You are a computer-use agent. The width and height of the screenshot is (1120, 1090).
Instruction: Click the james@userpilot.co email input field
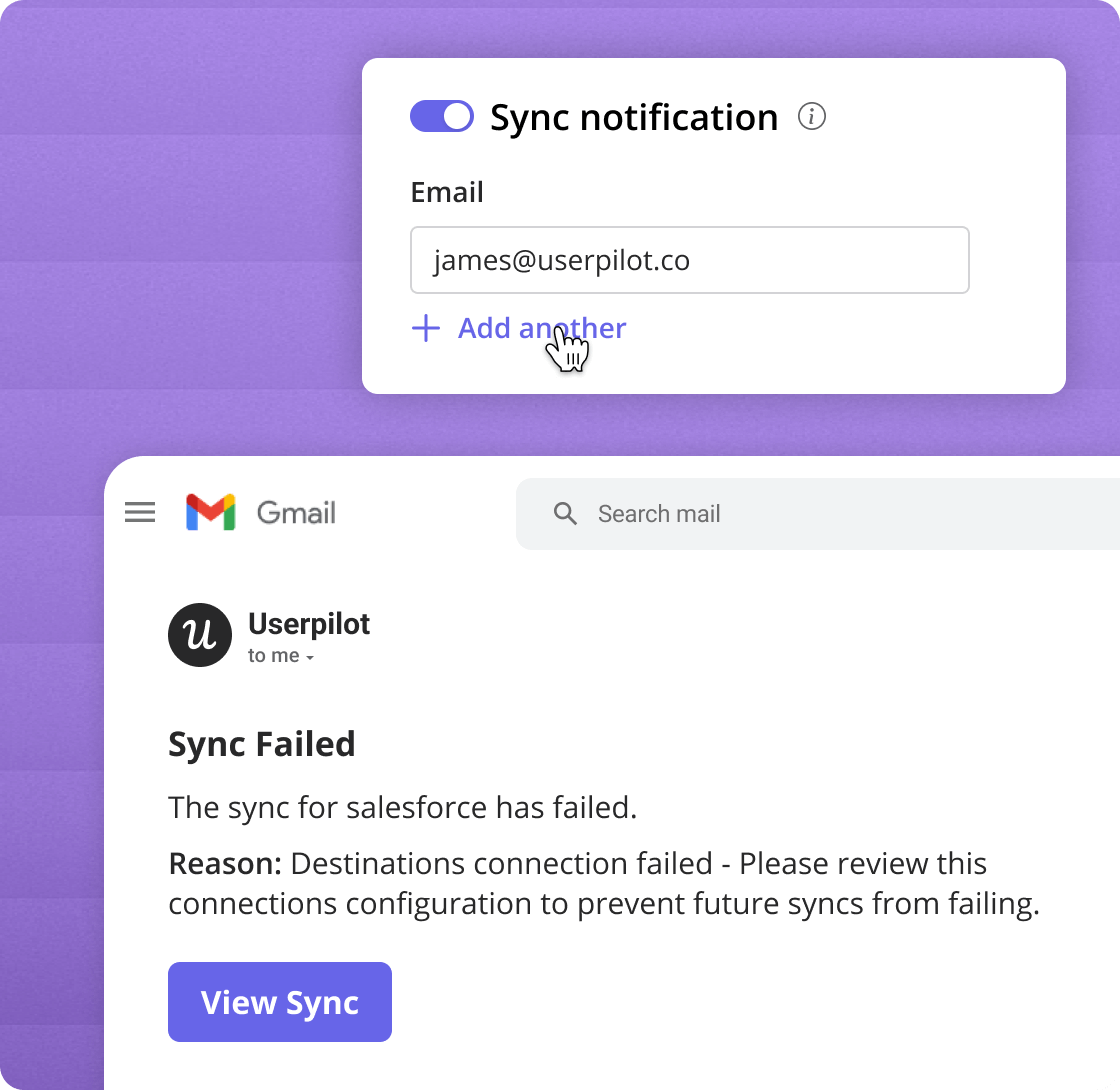(x=689, y=260)
